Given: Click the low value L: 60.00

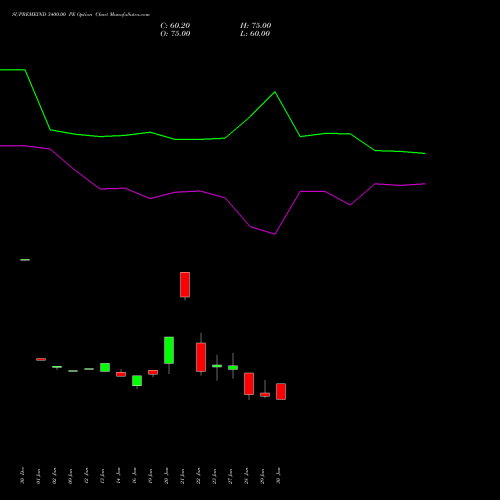Looking at the screenshot, I should point(255,34).
